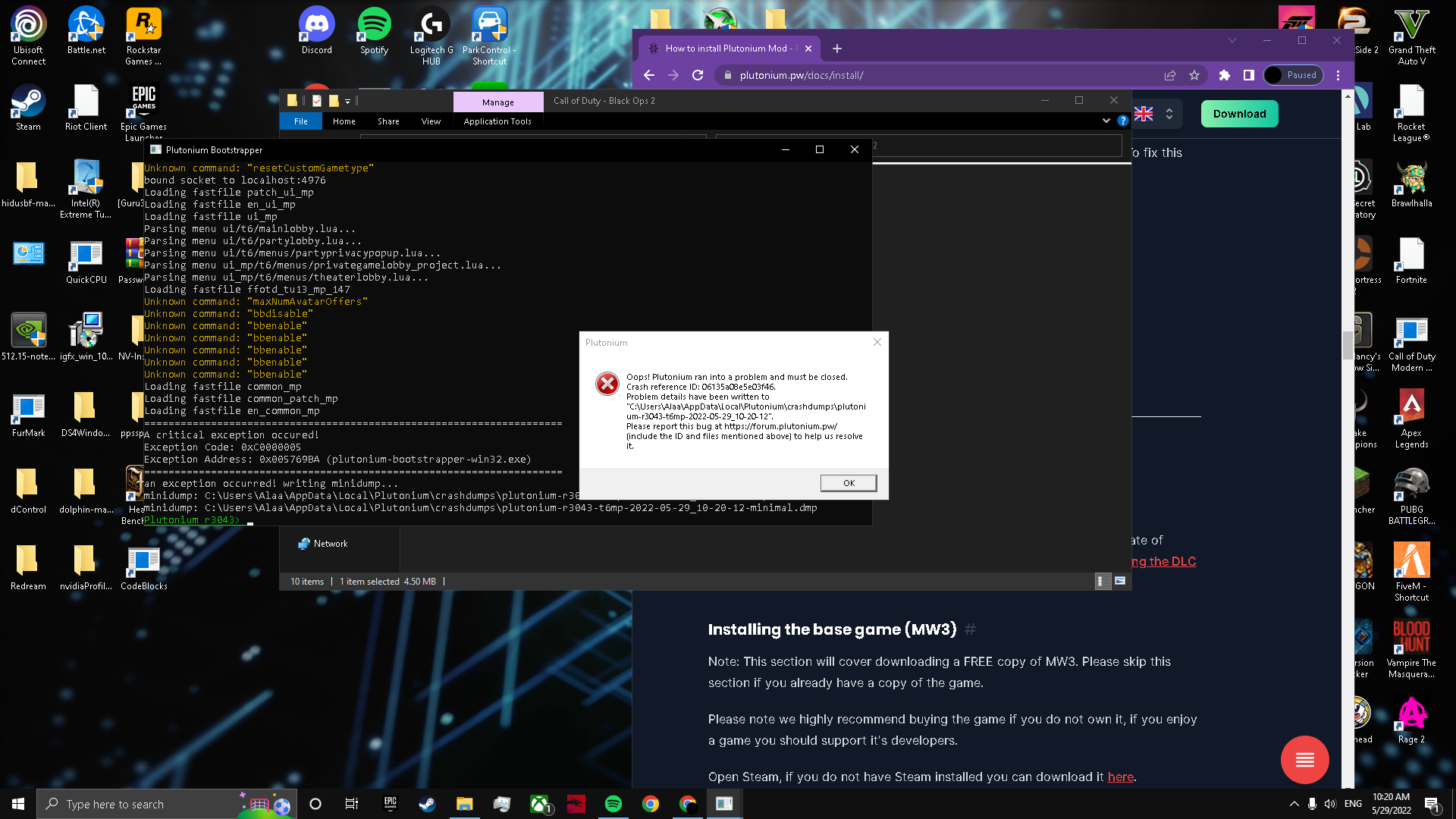Expand the Explorer ribbon chevron
Viewport: 1456px width, 819px height.
click(x=1106, y=121)
